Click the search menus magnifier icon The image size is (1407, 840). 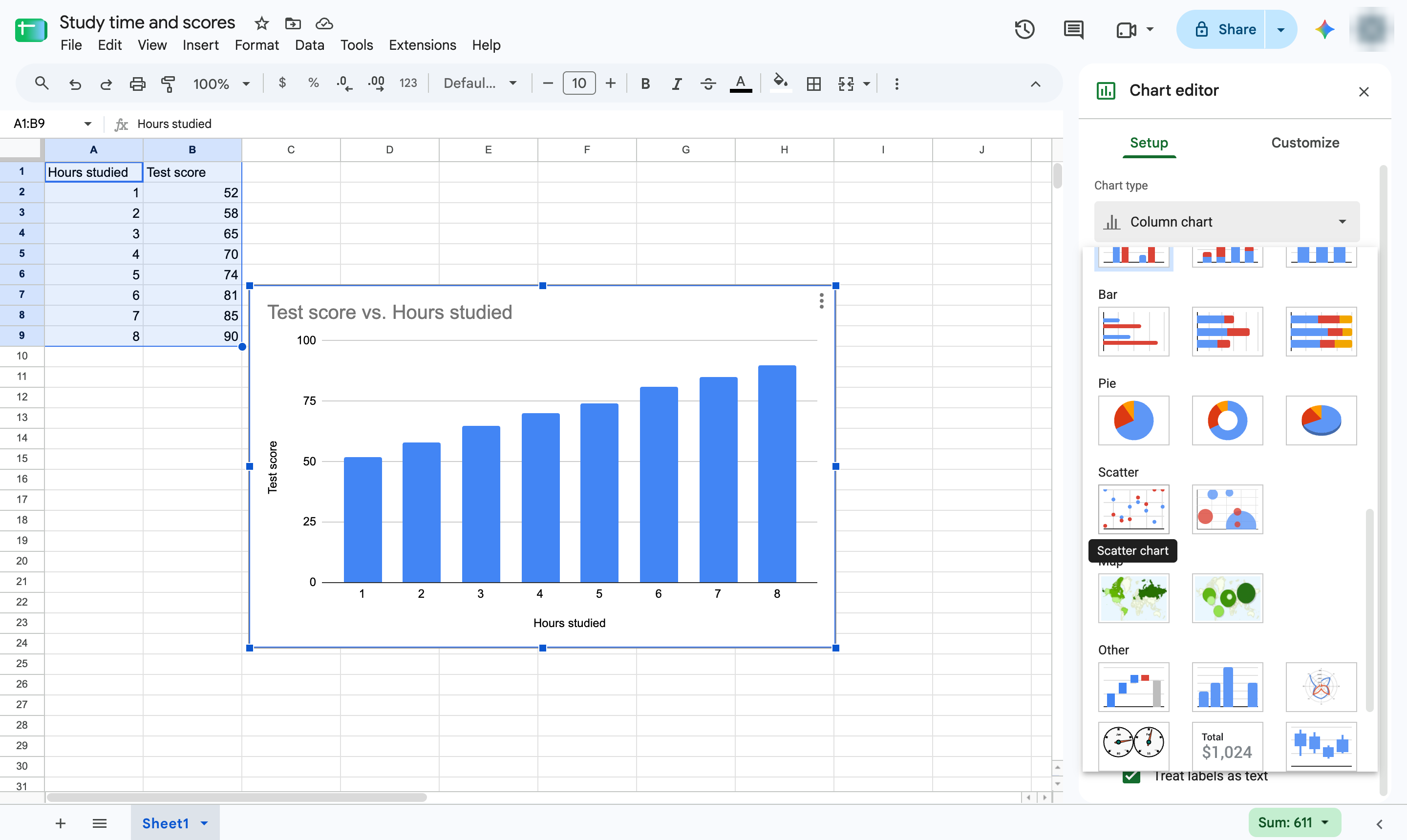tap(42, 84)
